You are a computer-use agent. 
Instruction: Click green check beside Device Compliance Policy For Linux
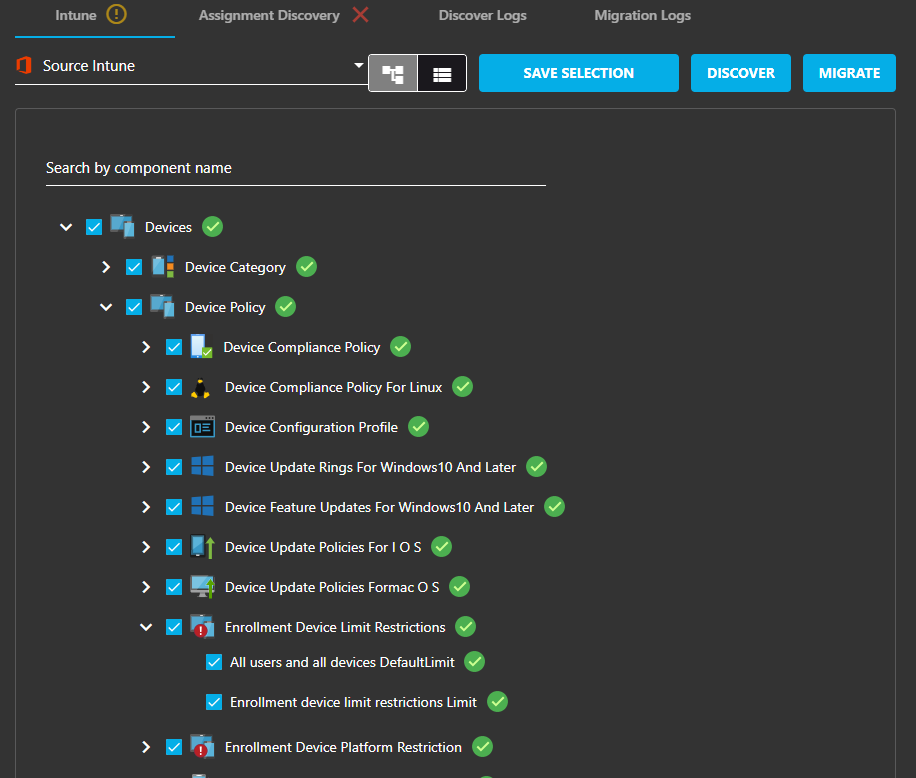tap(462, 387)
